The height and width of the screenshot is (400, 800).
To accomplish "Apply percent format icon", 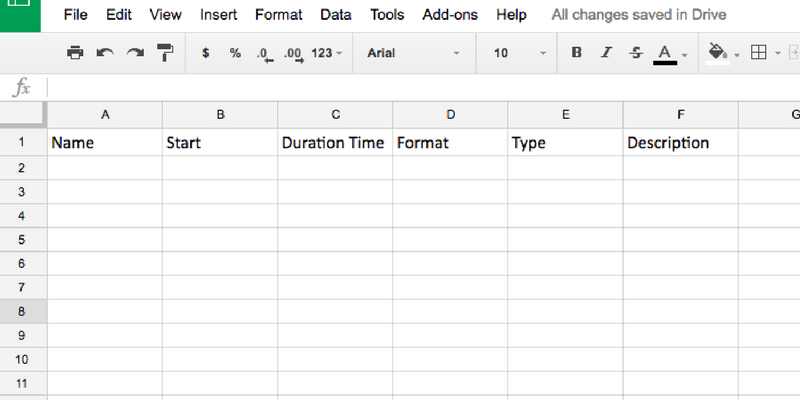I will click(235, 53).
